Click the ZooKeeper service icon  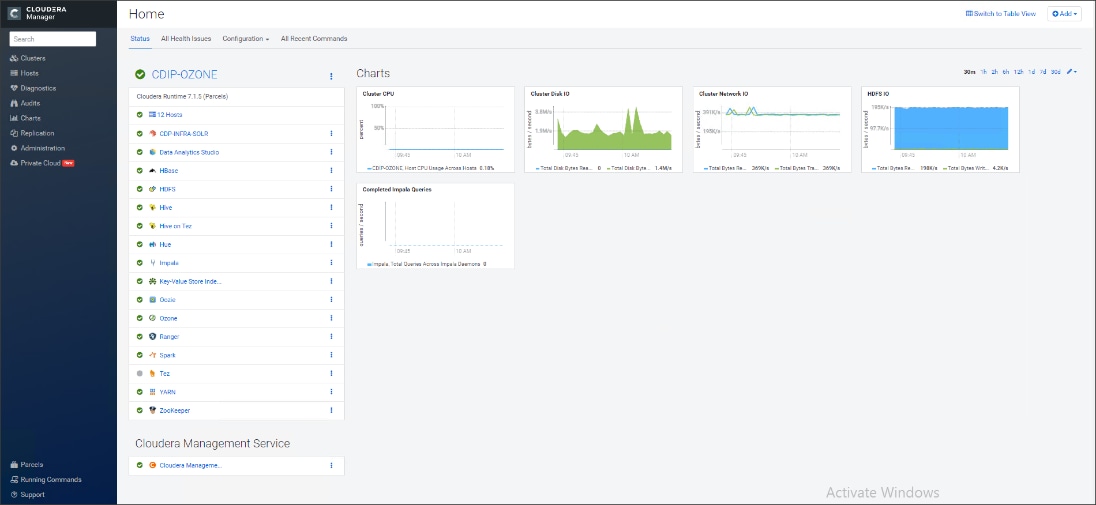point(152,411)
